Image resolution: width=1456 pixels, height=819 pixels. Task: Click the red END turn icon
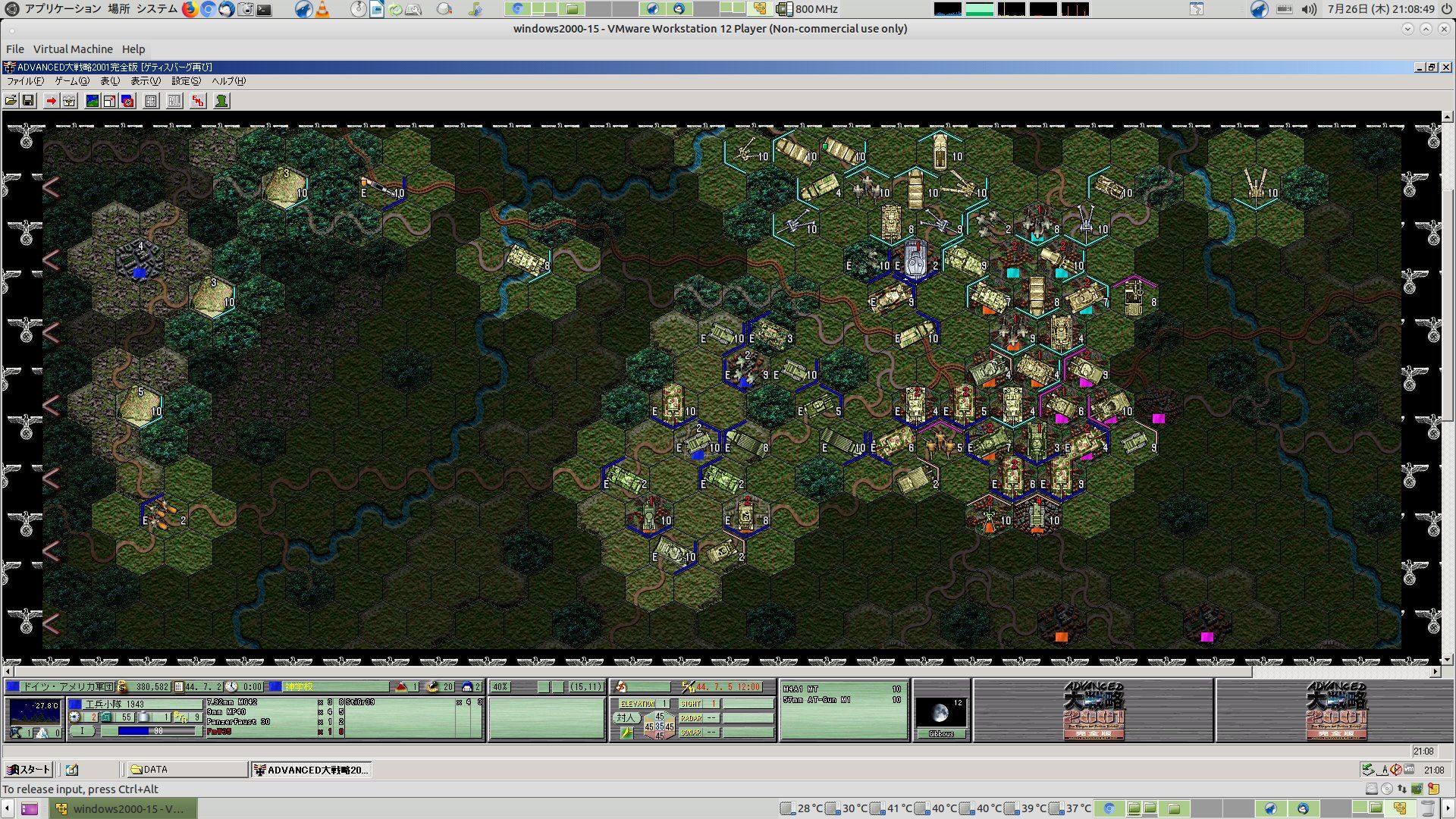click(198, 101)
